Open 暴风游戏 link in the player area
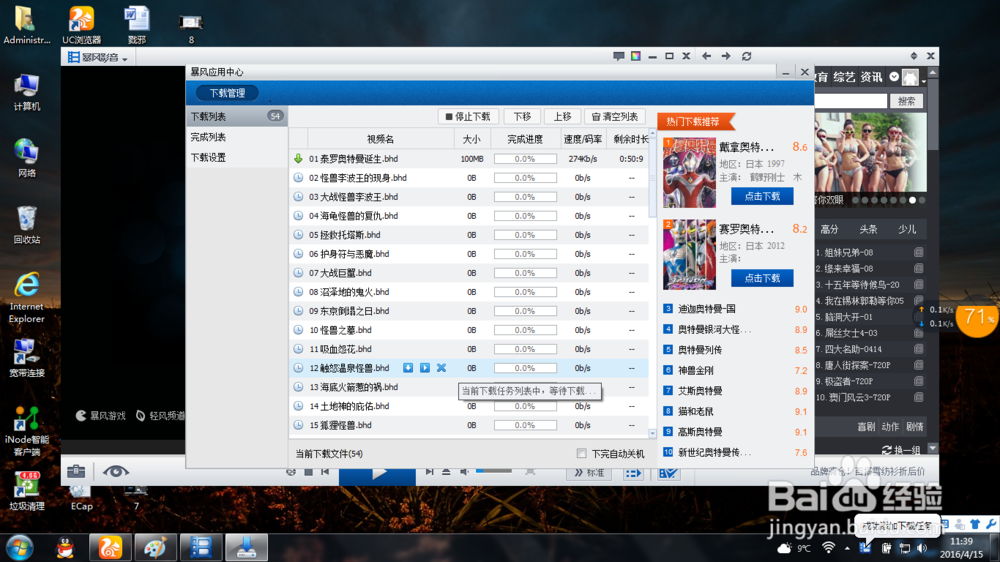The image size is (1000, 562). point(101,416)
